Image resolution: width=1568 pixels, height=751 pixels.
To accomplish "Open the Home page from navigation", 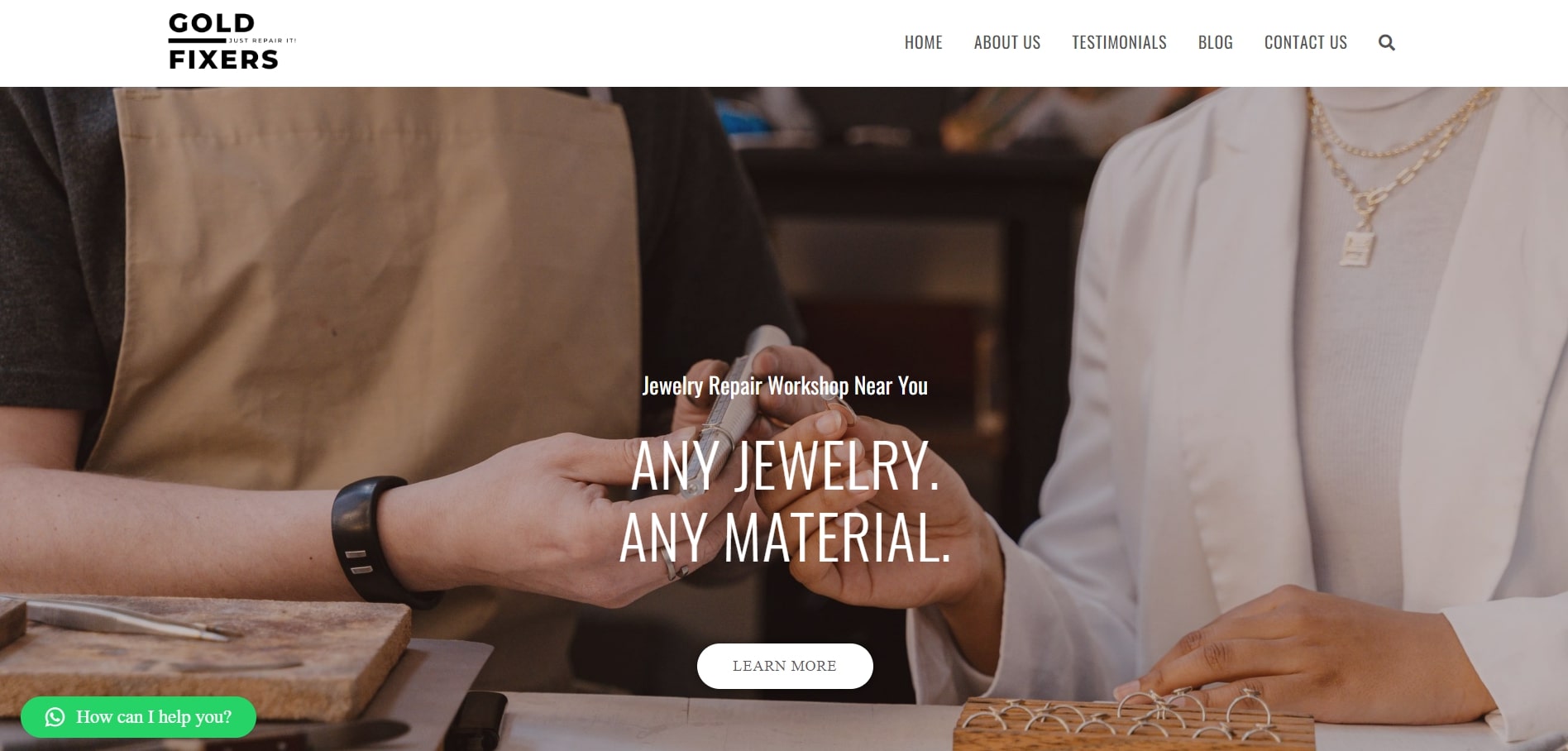I will coord(923,42).
